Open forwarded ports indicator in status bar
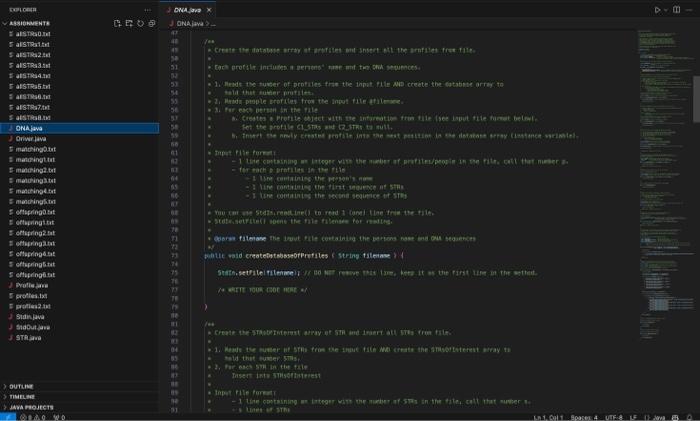Viewport: 700px width, 421px height. tap(59, 417)
